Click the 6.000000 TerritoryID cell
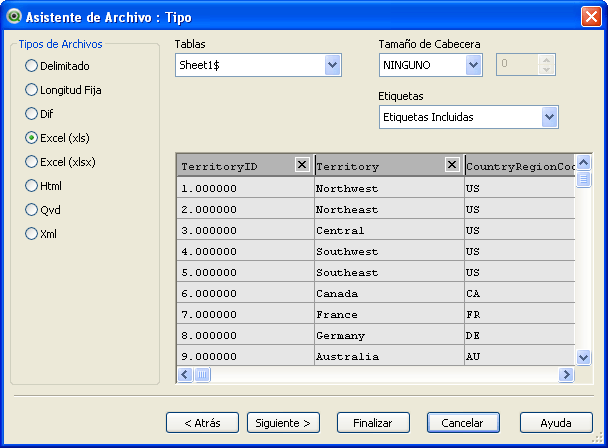Viewport: 608px width, 448px height. pos(245,293)
